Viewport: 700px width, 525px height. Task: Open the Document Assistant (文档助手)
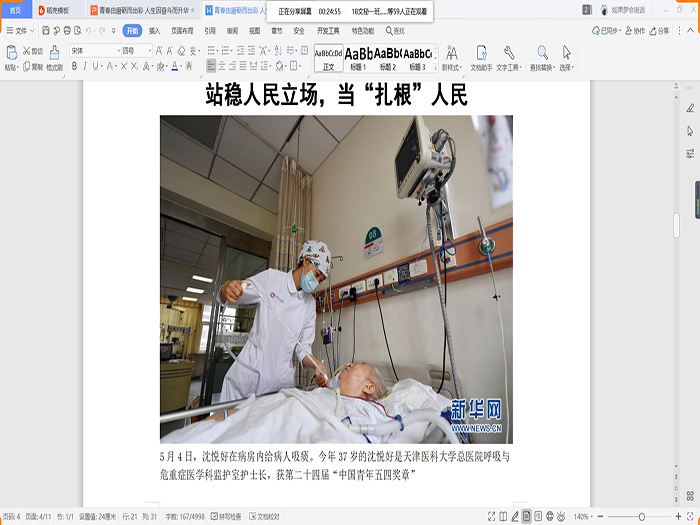tap(482, 57)
